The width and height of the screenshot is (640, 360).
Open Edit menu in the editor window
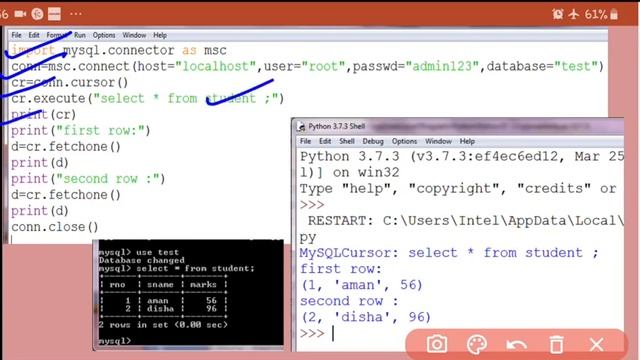coord(34,35)
